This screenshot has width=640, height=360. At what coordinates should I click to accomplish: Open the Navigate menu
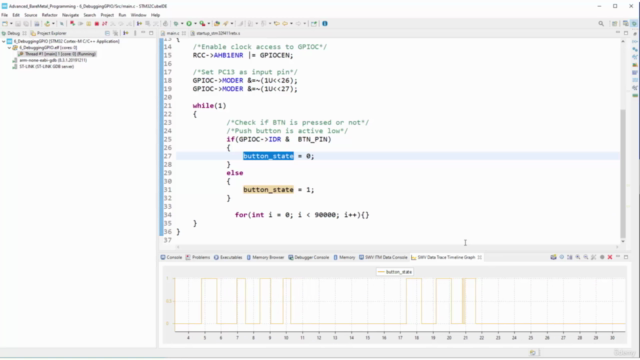pos(70,15)
